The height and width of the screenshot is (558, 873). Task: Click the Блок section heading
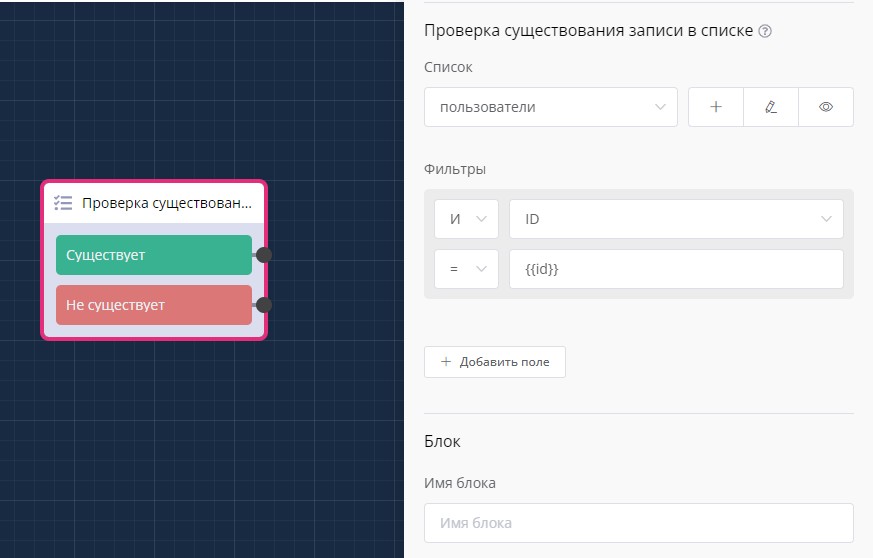(442, 441)
